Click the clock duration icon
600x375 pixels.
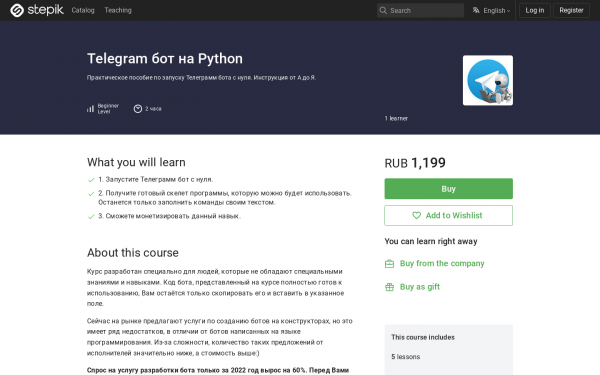coord(138,109)
